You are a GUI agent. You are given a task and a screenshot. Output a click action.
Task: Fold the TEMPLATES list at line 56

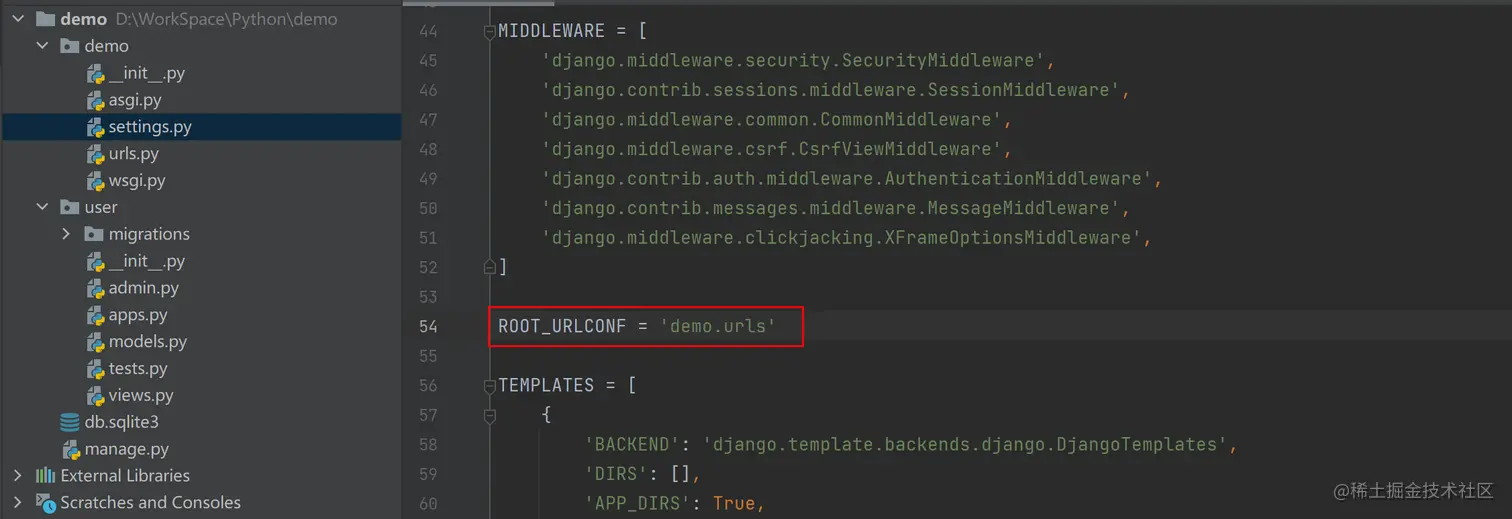click(490, 385)
